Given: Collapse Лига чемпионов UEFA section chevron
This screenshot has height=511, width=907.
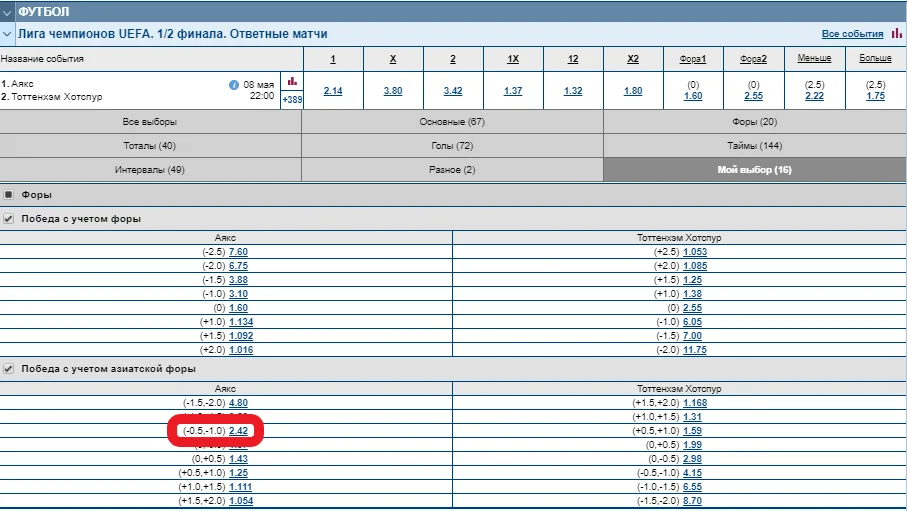Looking at the screenshot, I should (7, 34).
